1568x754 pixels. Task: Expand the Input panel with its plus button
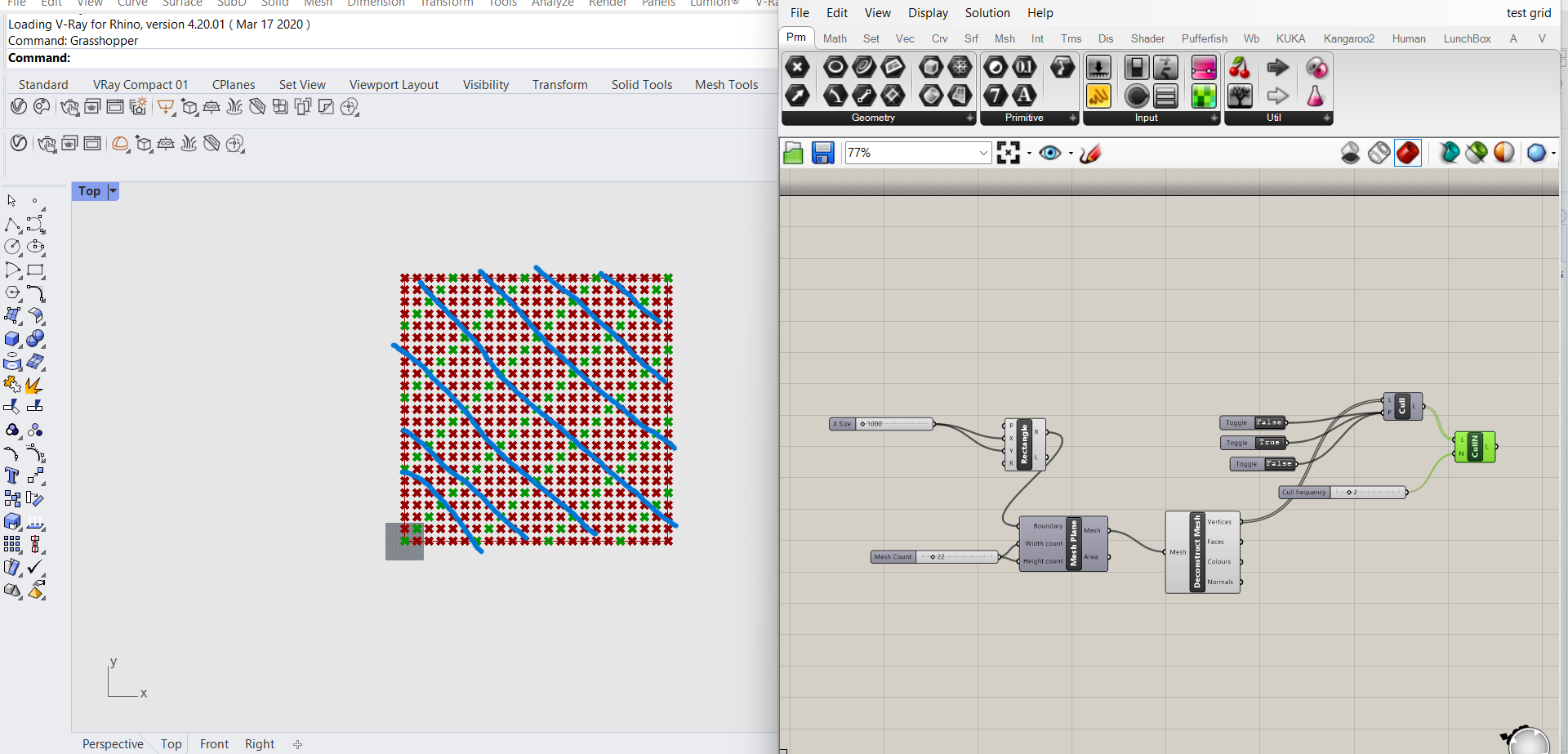[1214, 118]
